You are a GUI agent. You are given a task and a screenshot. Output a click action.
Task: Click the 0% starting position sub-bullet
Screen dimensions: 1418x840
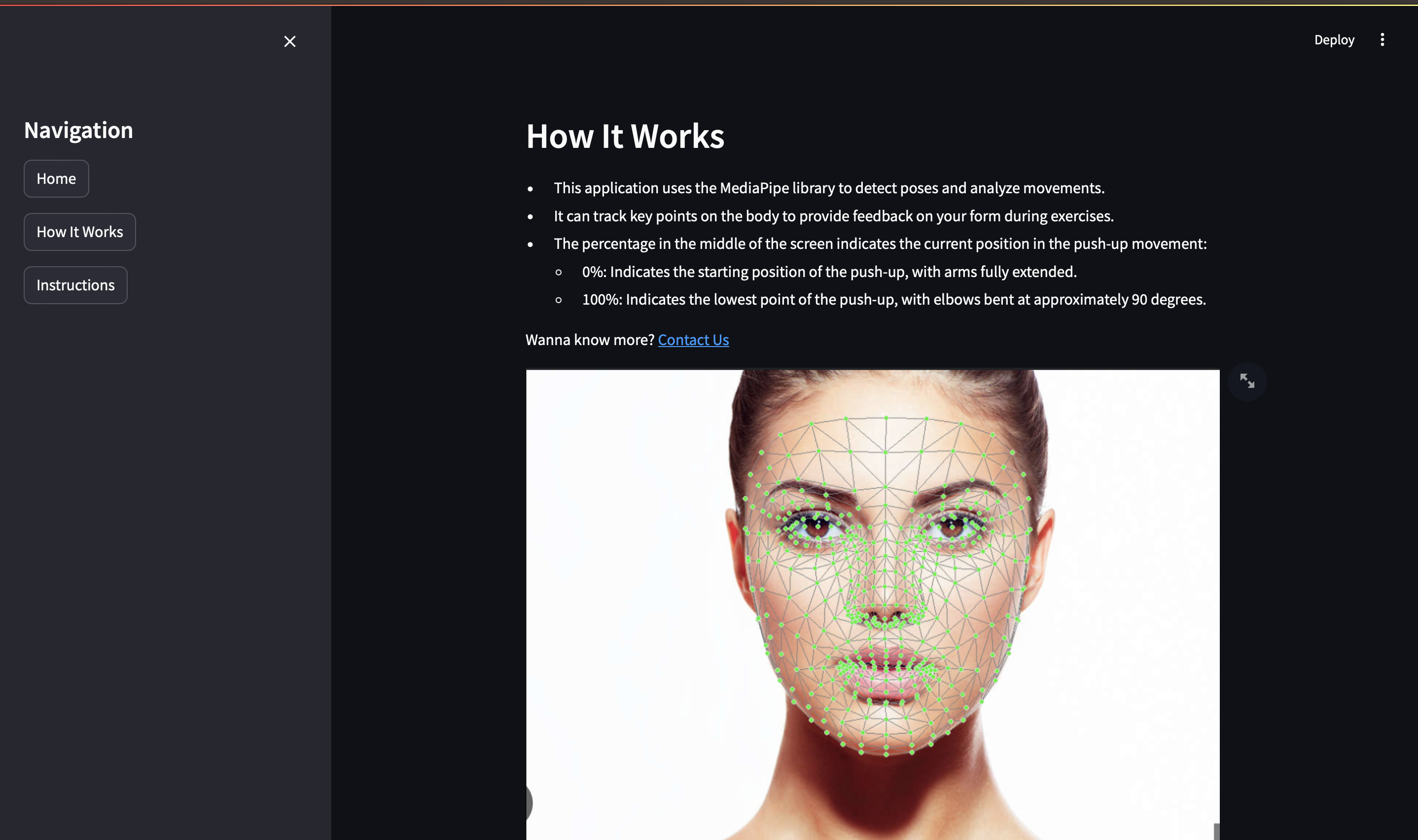829,272
